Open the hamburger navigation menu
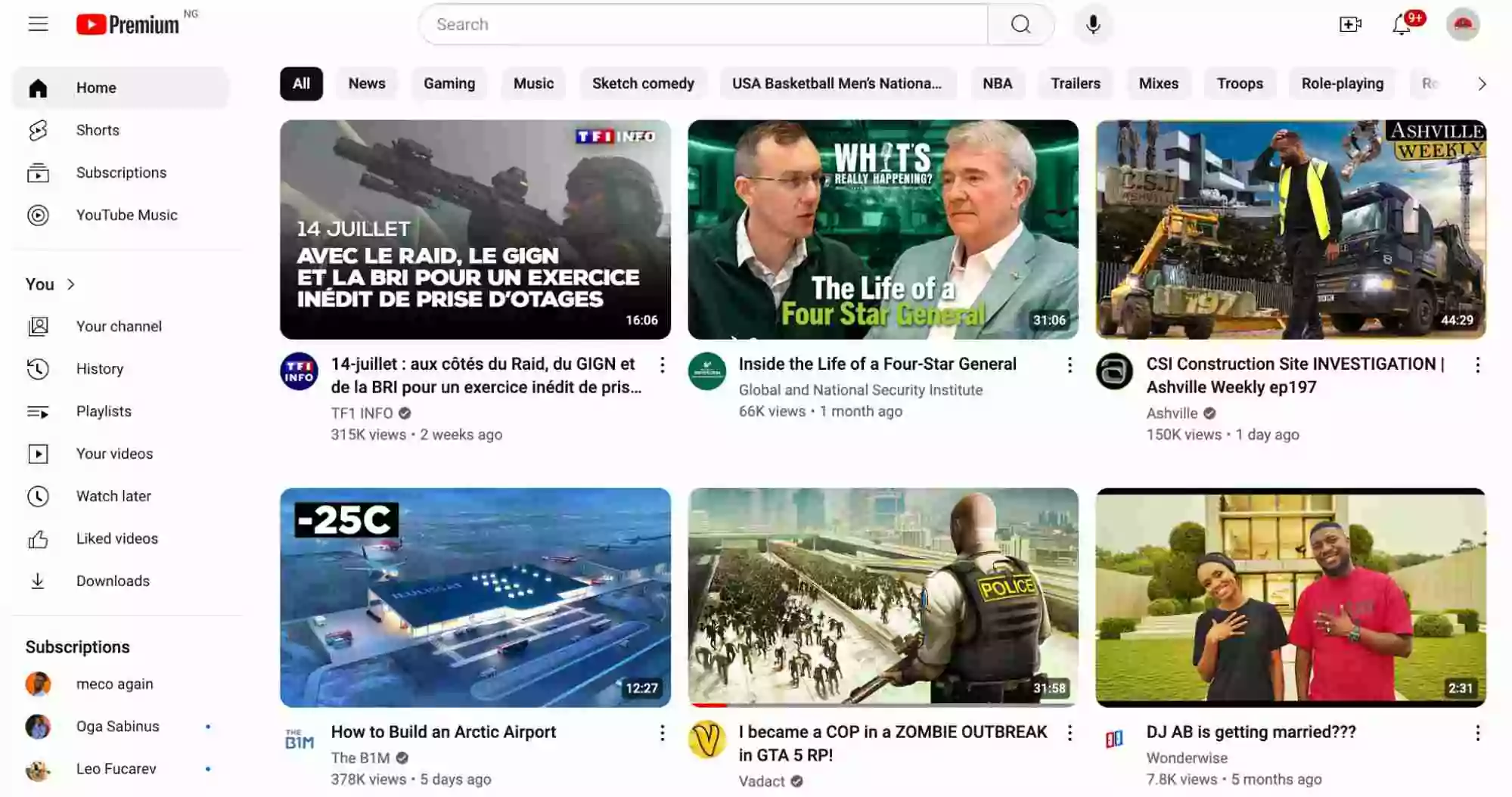Viewport: 1512px width, 797px height. point(38,23)
